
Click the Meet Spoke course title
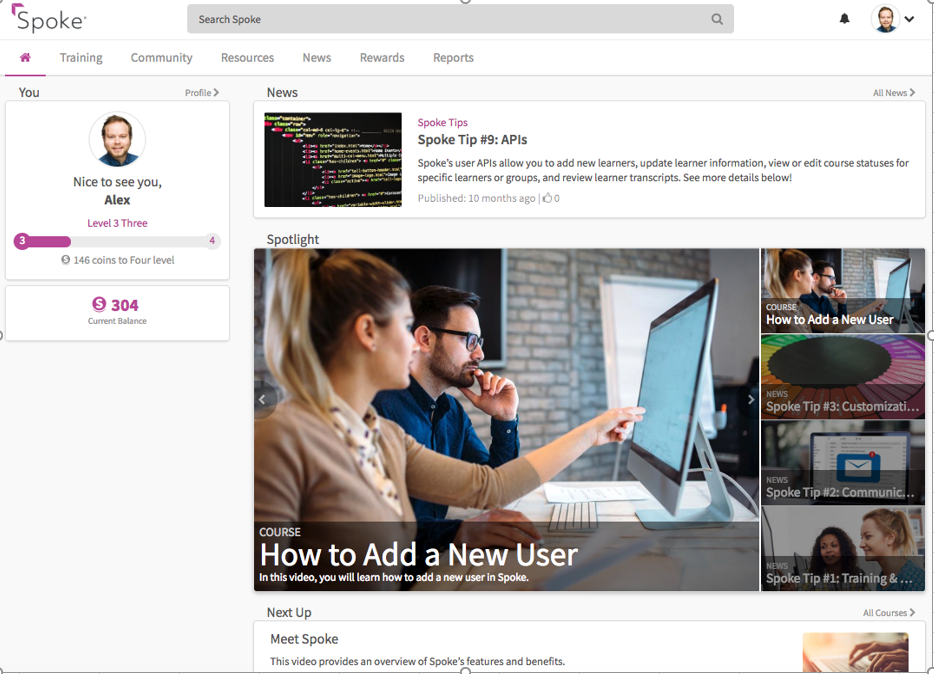[304, 639]
